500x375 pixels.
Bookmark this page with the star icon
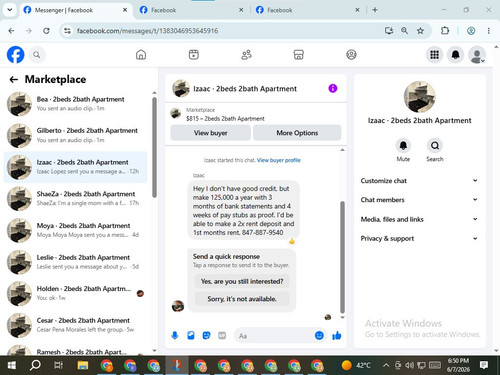(420, 31)
